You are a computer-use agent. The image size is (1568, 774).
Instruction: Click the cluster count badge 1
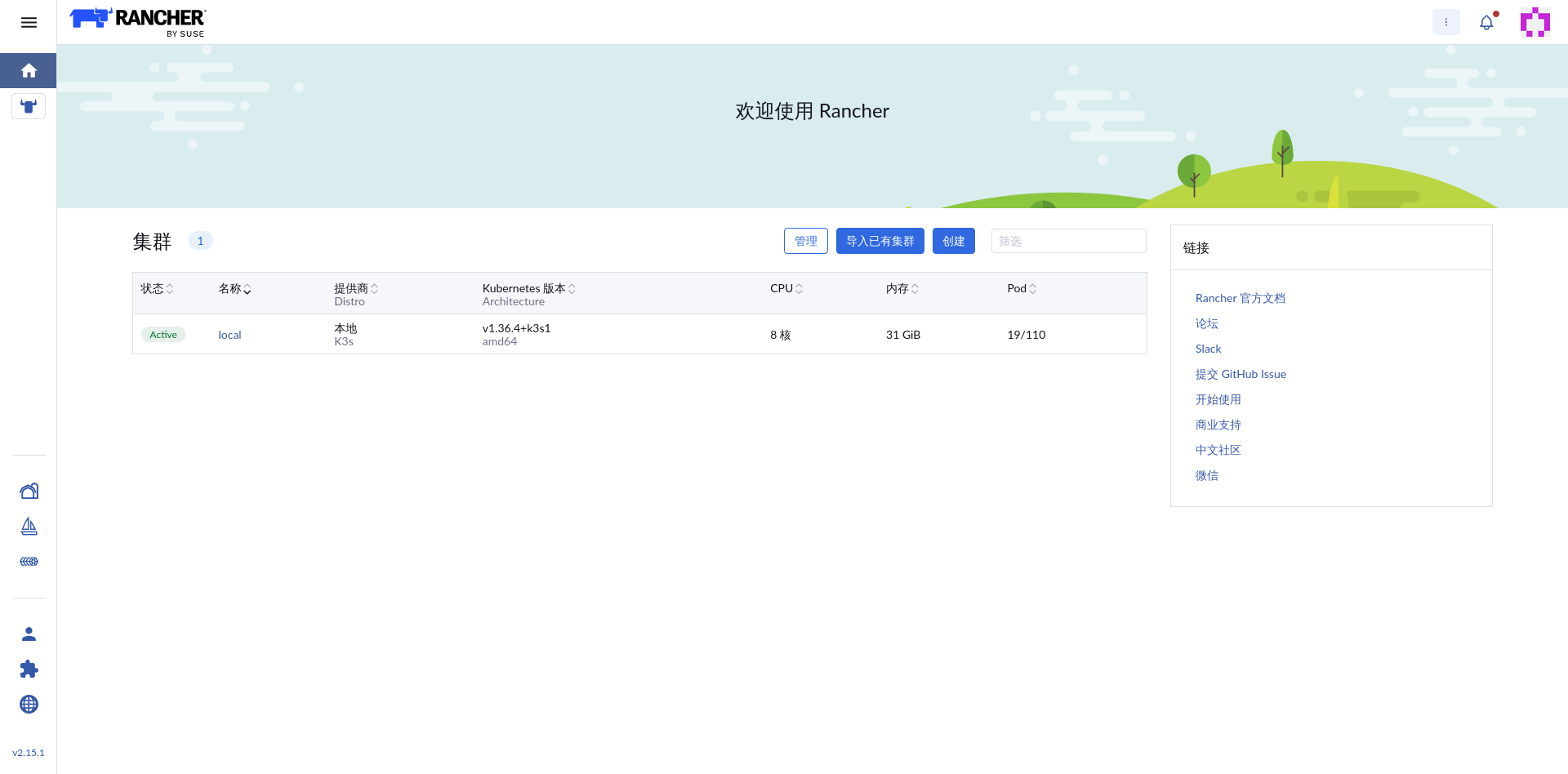point(201,241)
